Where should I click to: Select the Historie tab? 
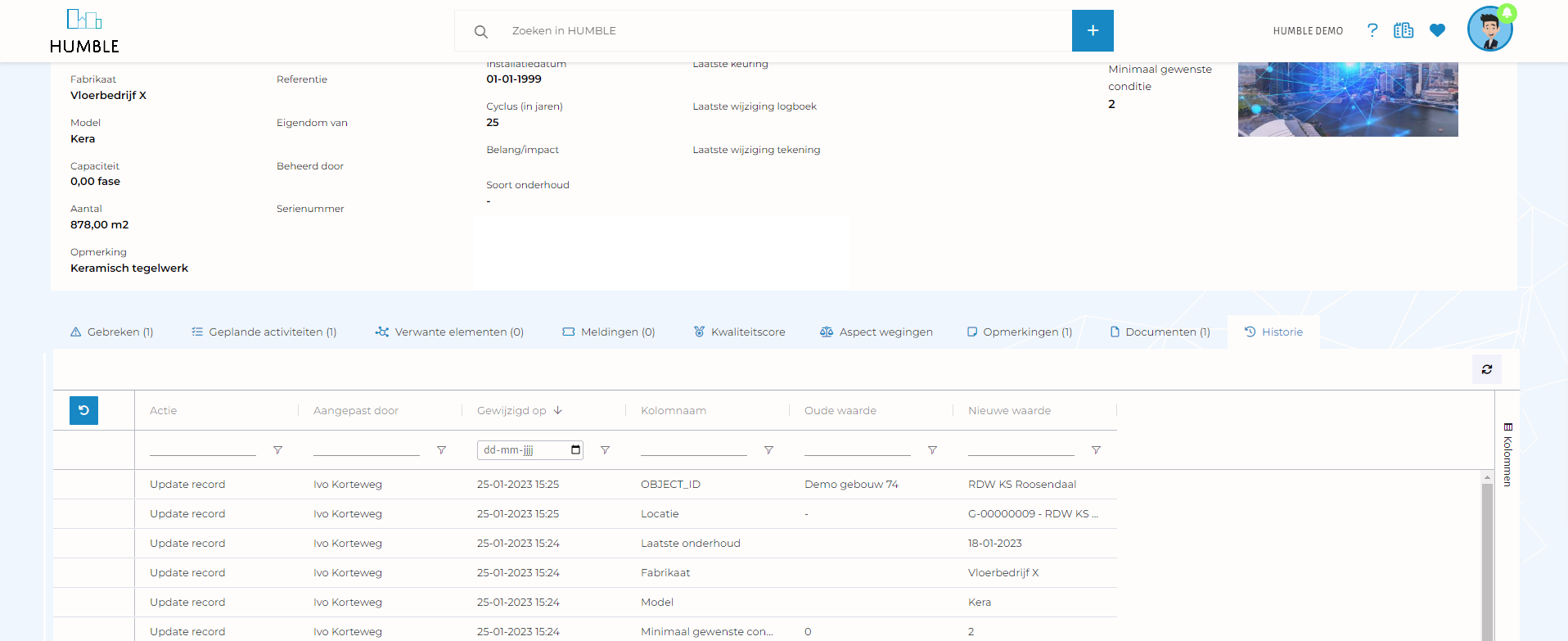pos(1273,332)
